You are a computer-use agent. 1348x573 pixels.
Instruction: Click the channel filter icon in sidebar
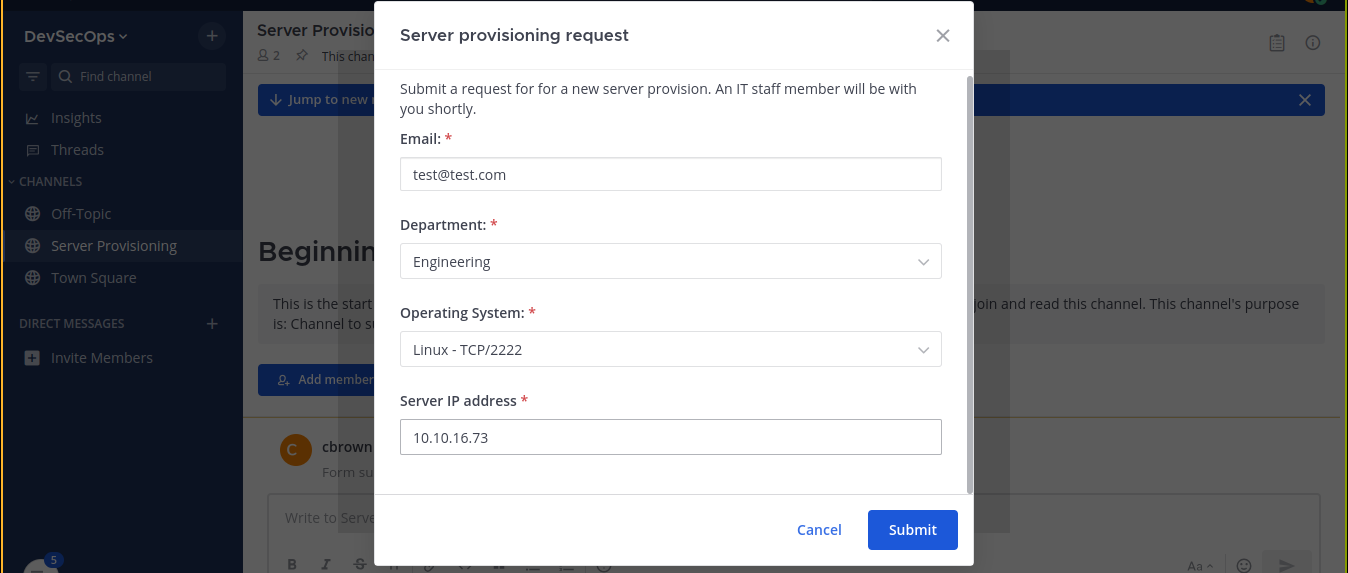32,77
